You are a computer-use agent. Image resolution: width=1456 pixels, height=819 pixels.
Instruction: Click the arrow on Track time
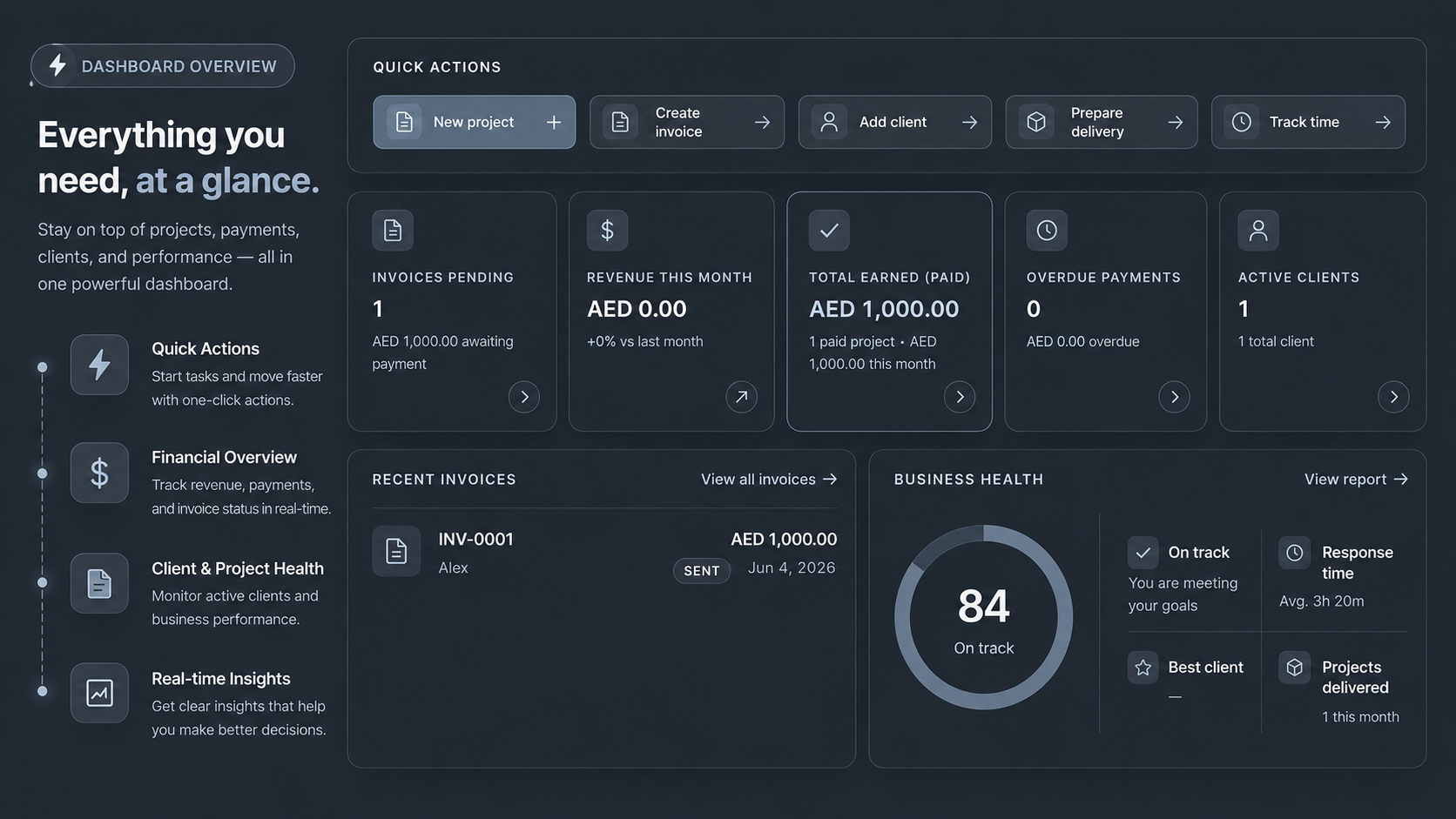tap(1383, 122)
